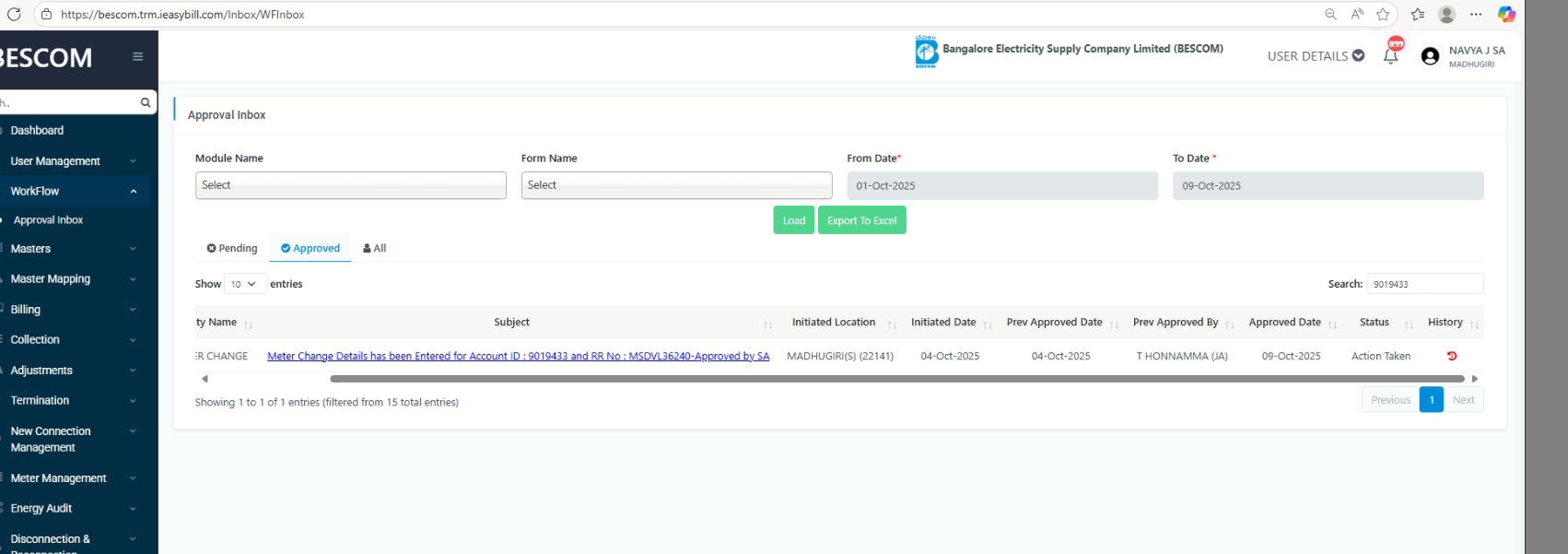Viewport: 1568px width, 554px height.
Task: Expand Collection menu
Action: coord(74,340)
